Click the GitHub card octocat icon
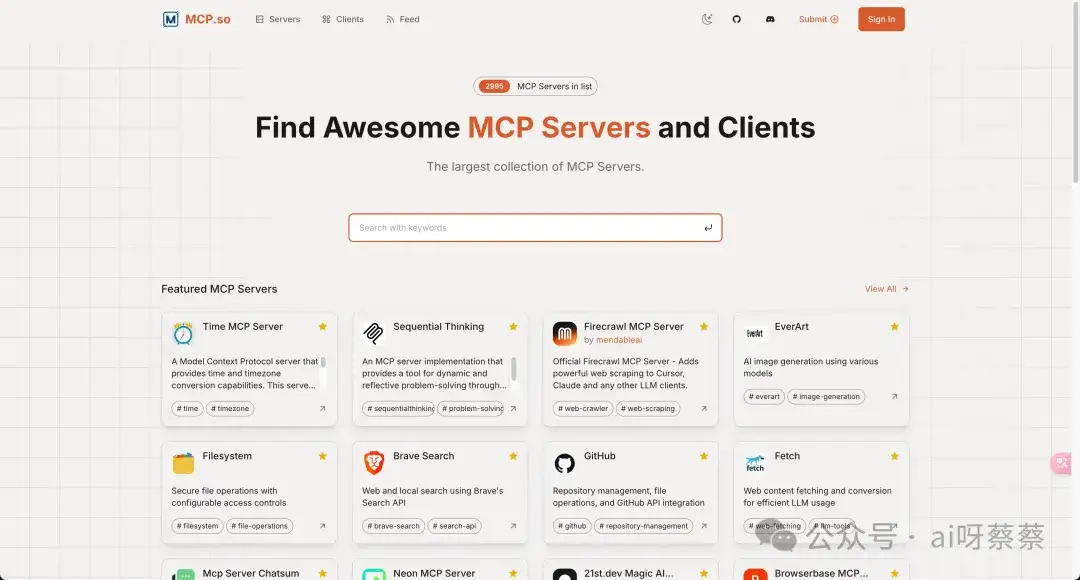1080x580 pixels. click(564, 463)
